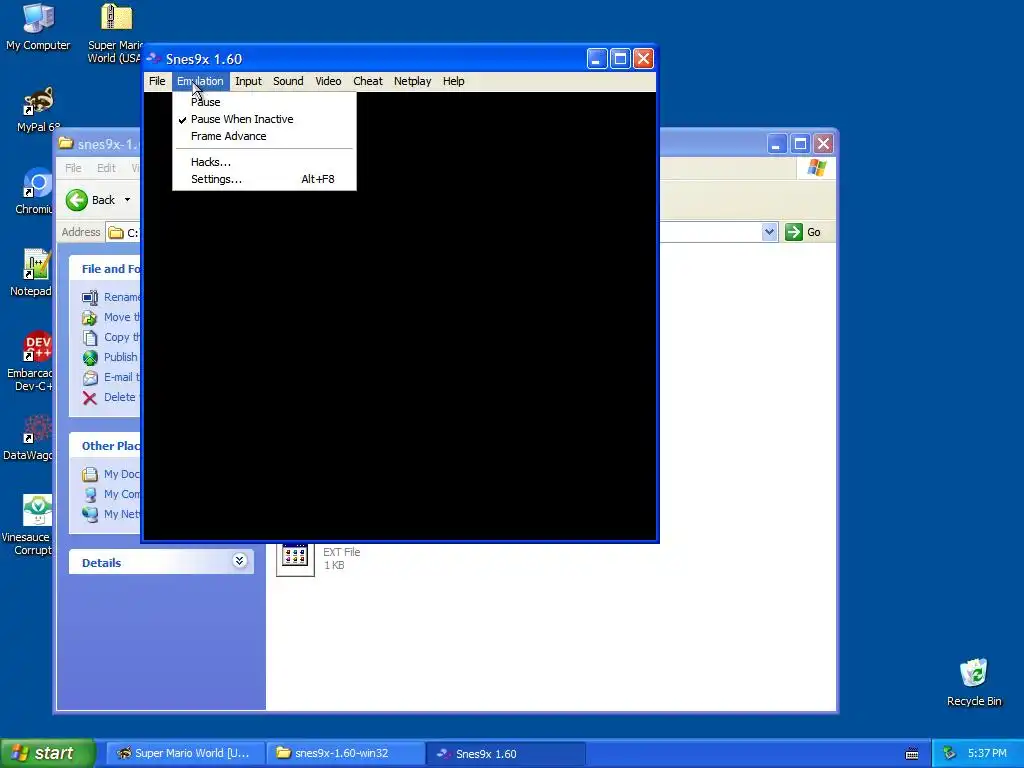Select the EXT File icon in Explorer
The image size is (1024, 768).
(x=295, y=559)
